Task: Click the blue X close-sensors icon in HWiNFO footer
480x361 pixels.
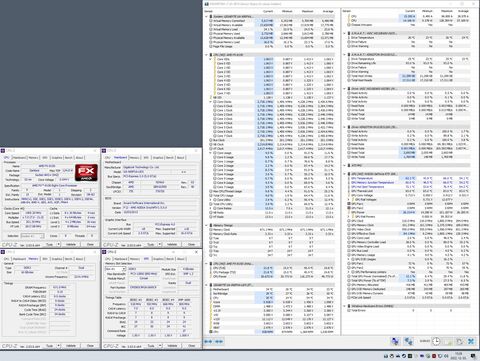Action: point(471,341)
